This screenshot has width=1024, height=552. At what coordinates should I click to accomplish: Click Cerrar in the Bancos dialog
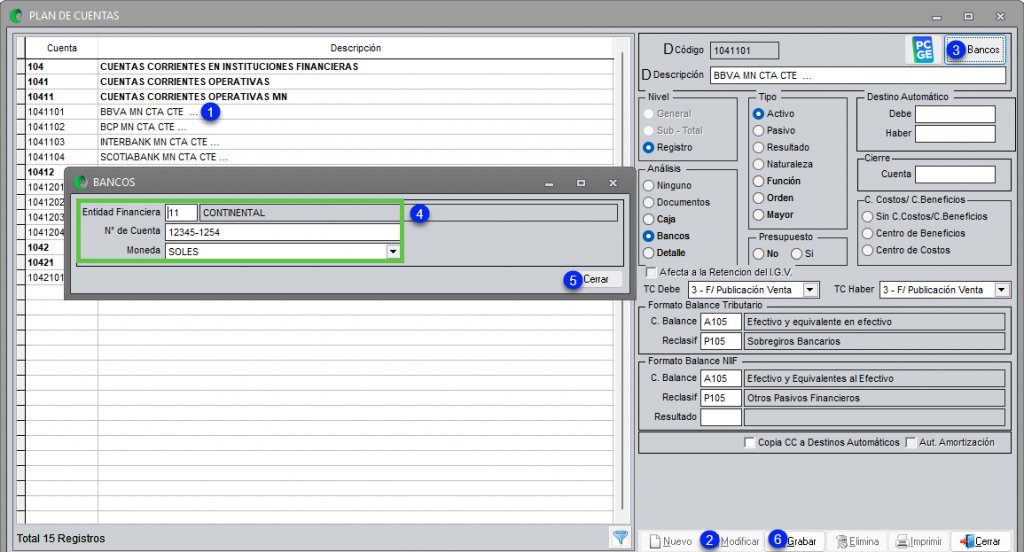click(x=593, y=279)
